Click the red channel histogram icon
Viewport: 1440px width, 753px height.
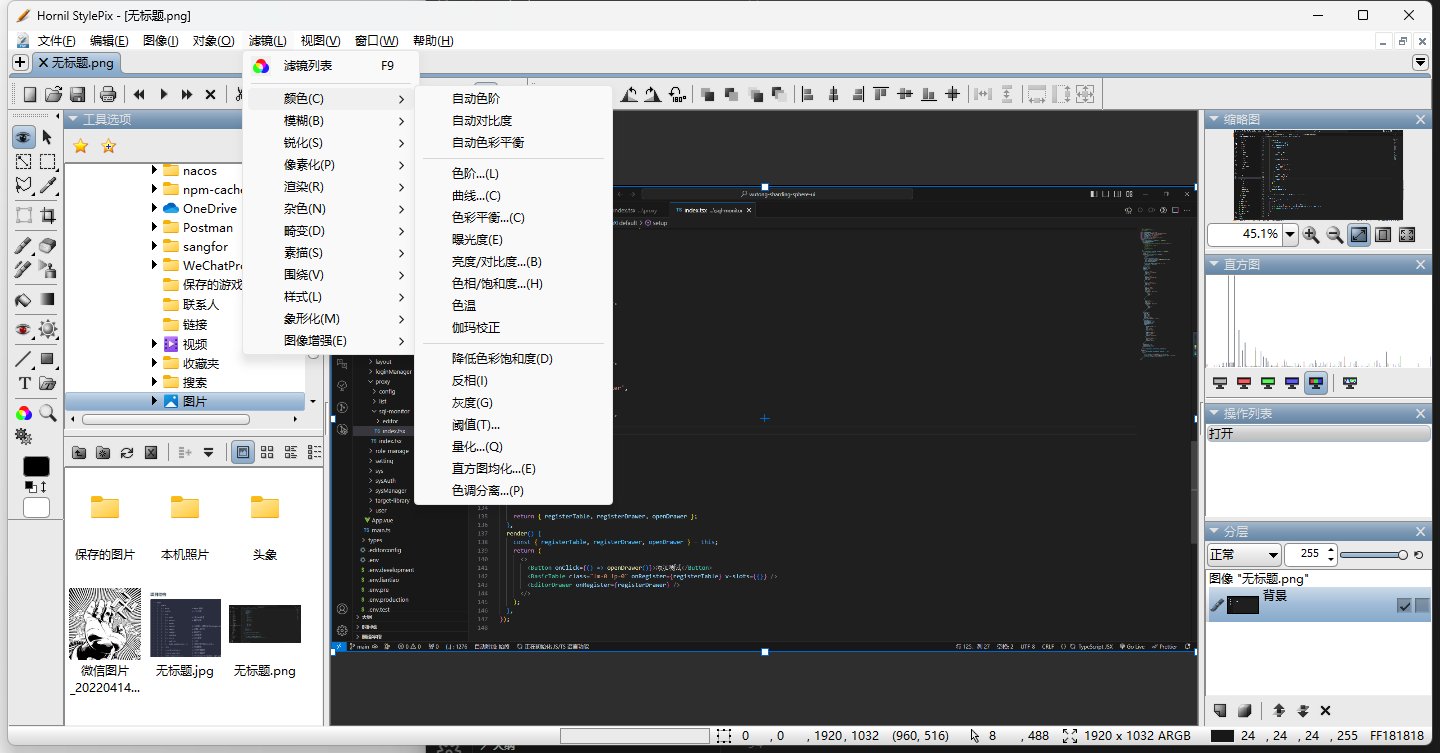[x=1244, y=382]
